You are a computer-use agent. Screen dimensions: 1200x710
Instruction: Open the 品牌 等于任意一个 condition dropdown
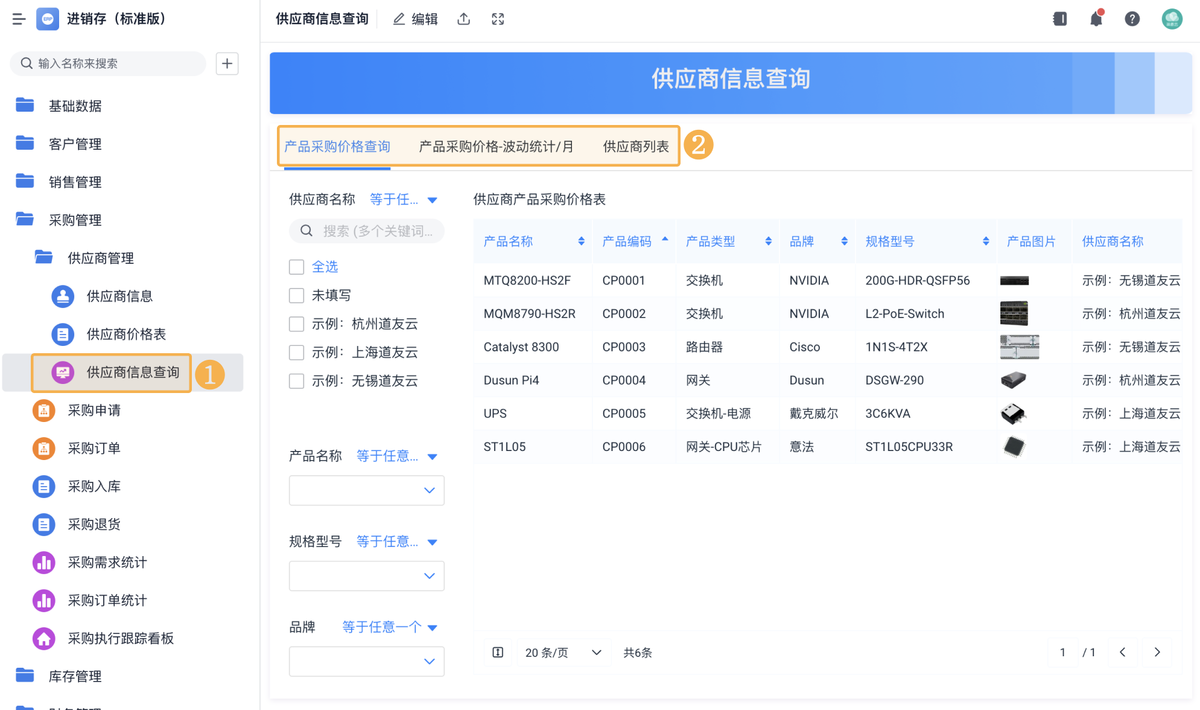389,627
